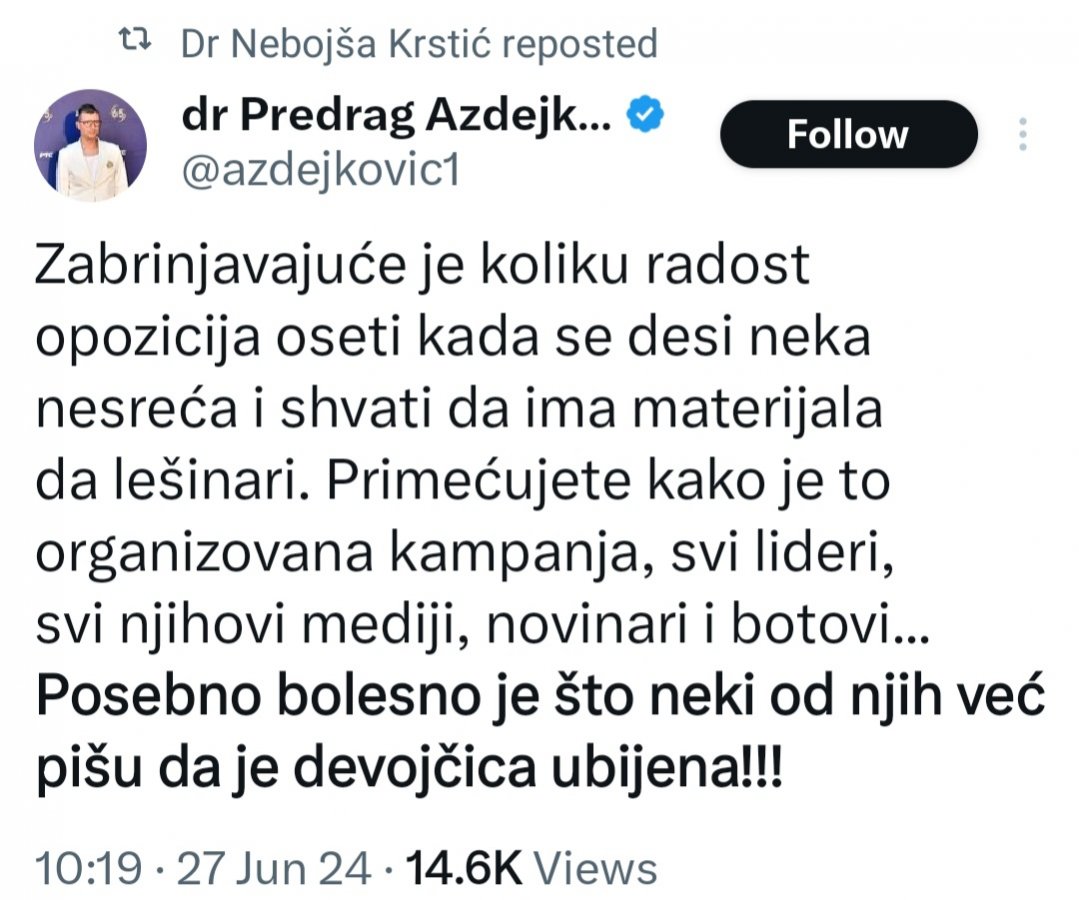
Task: Click the display name dr Predrag Azdejk...
Action: (x=397, y=119)
